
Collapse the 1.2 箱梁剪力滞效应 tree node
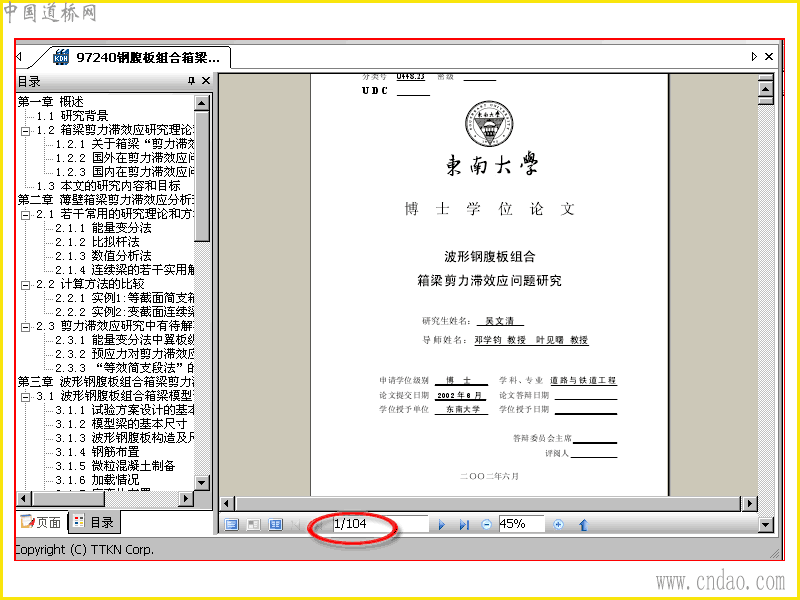[25, 131]
